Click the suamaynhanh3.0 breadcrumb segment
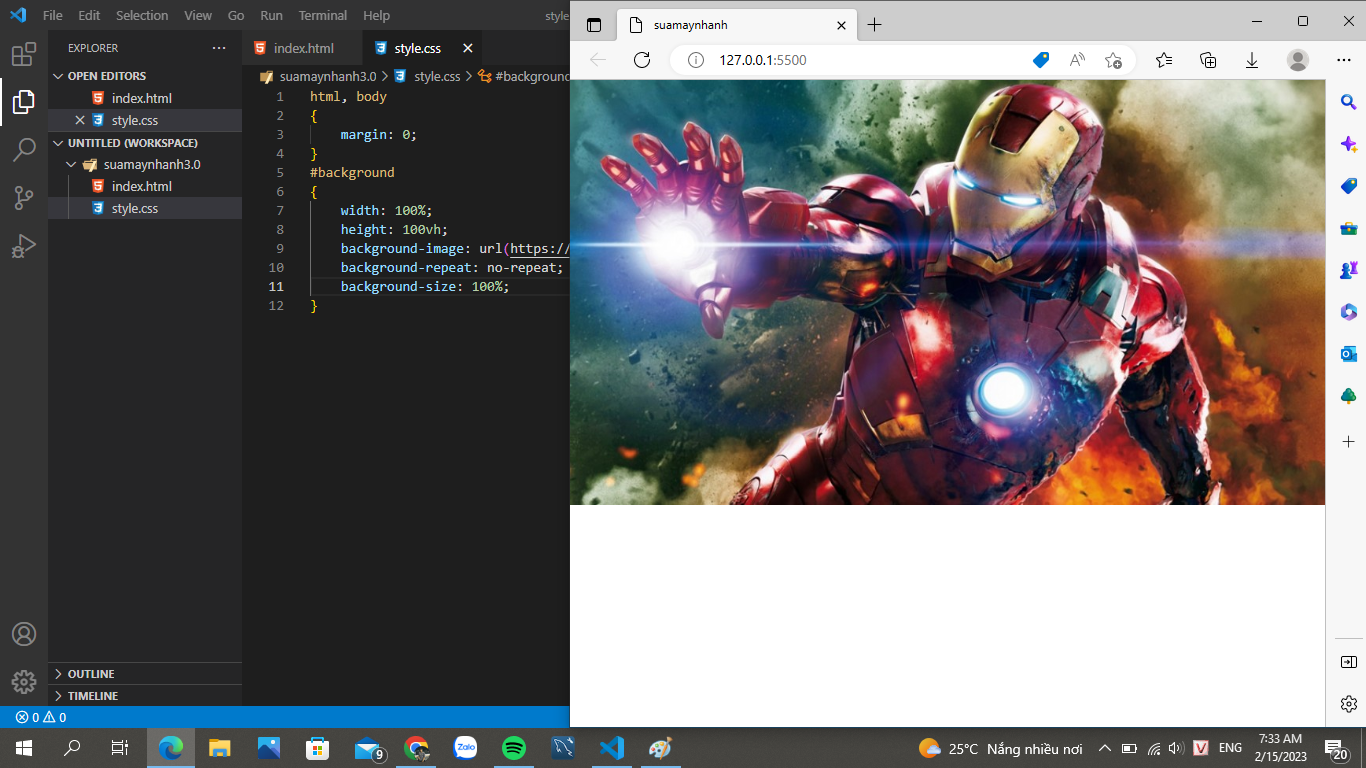The image size is (1366, 768). click(x=327, y=76)
